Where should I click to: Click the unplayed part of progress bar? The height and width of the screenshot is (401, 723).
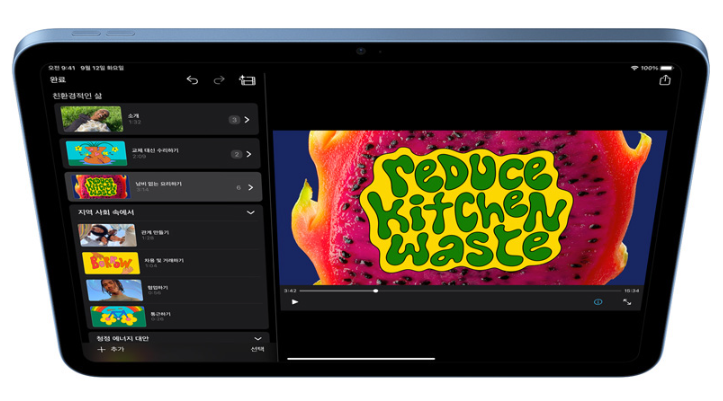(x=499, y=291)
